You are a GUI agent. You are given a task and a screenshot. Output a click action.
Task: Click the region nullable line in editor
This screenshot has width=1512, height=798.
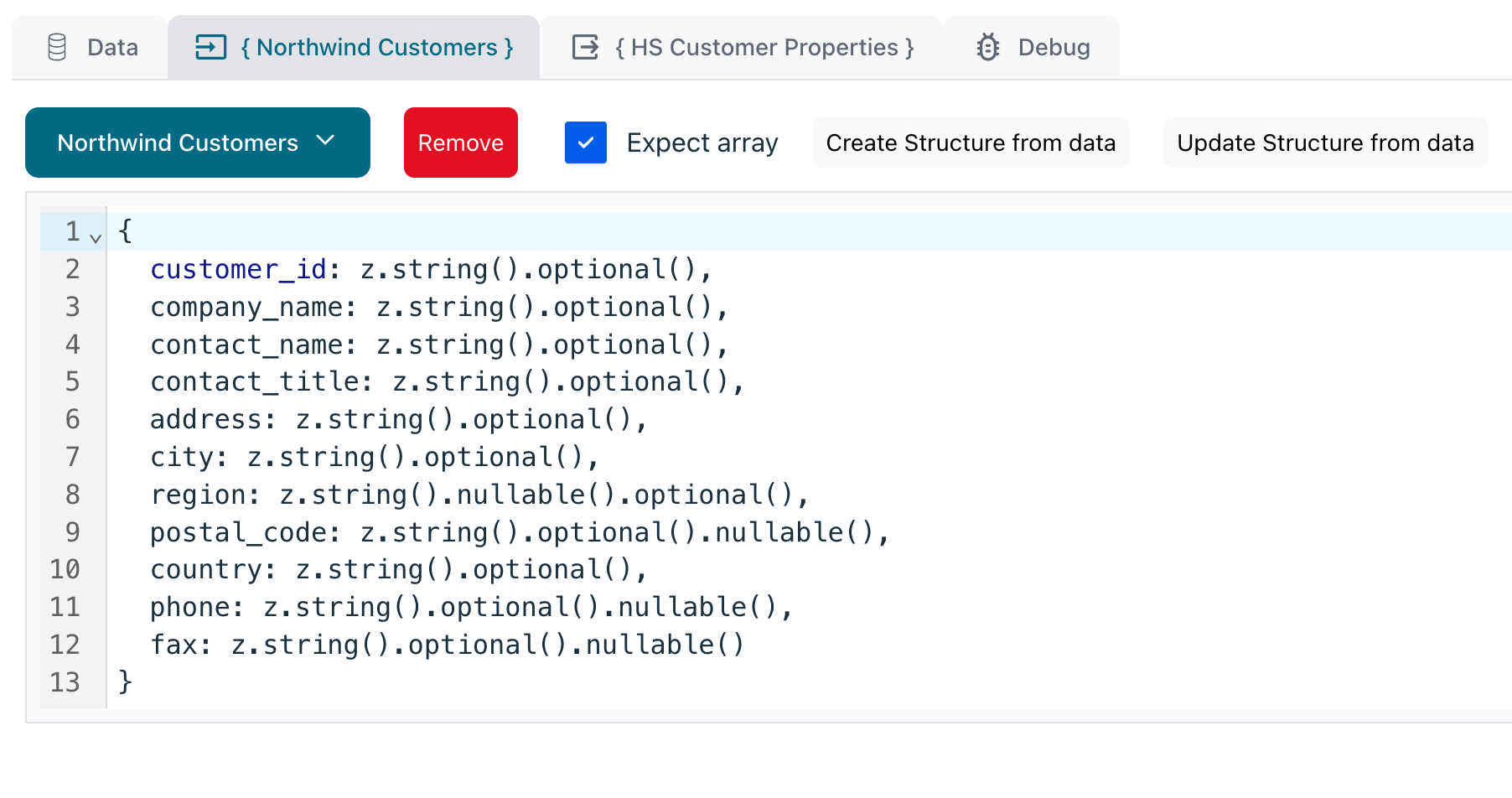[479, 495]
